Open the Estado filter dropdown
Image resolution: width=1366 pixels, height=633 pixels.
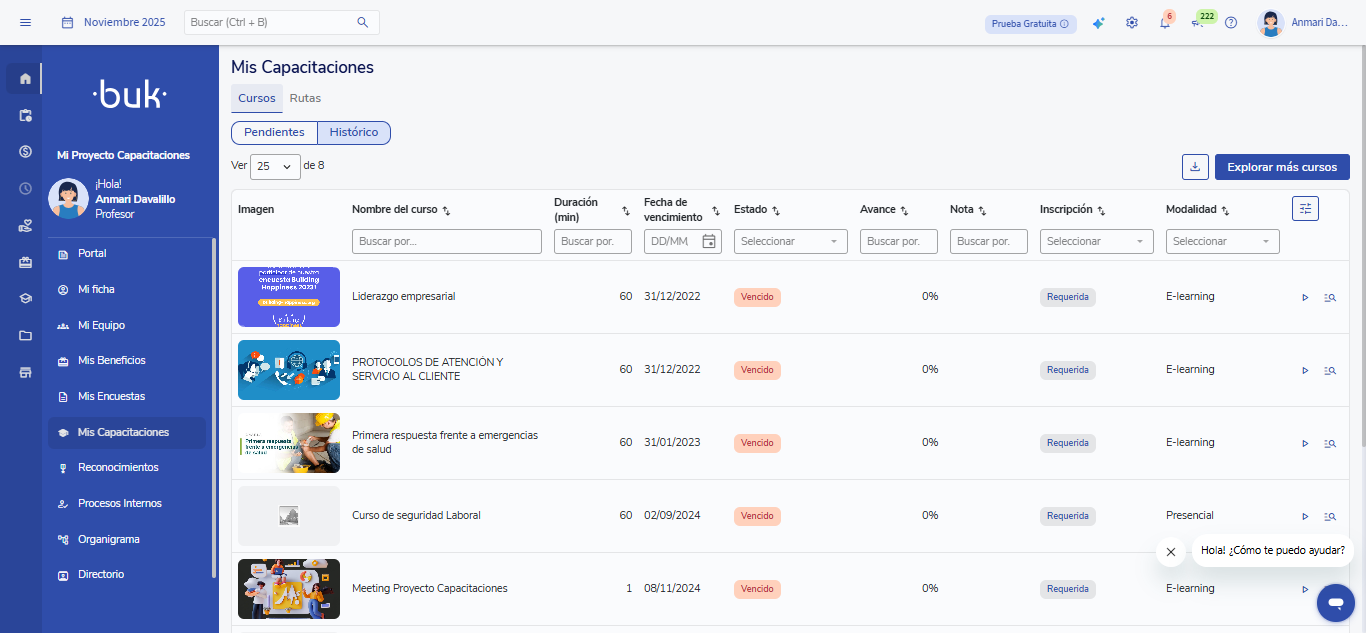coord(790,241)
